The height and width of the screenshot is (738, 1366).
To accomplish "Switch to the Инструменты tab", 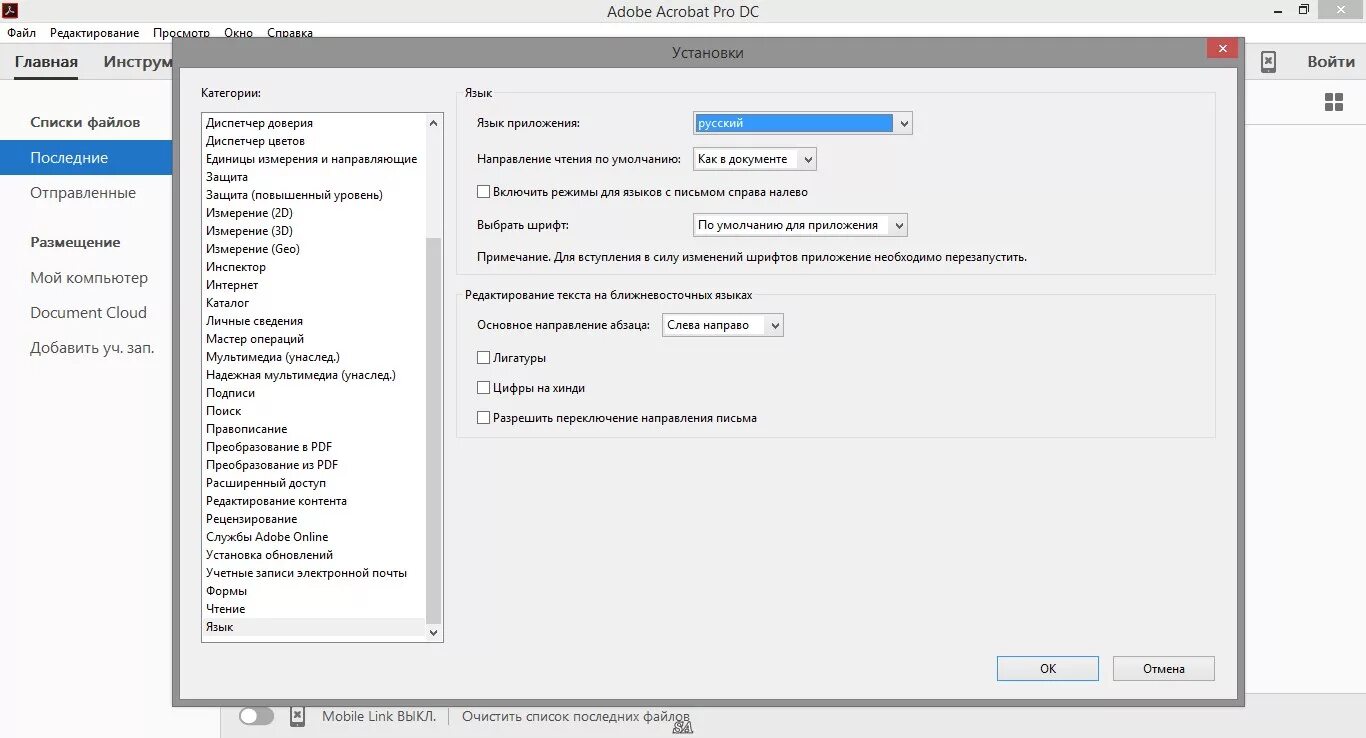I will pyautogui.click(x=138, y=62).
